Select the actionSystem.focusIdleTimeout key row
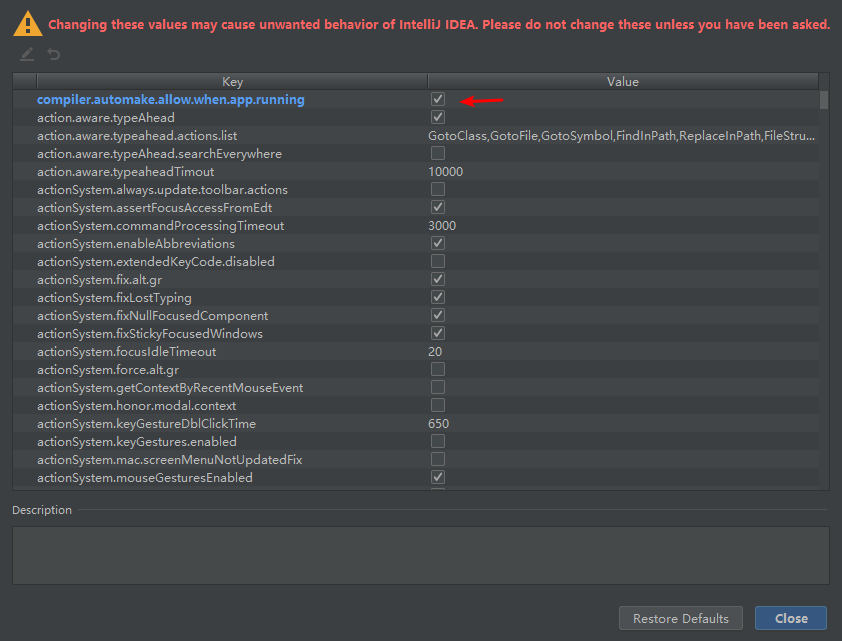The image size is (842, 641). [x=127, y=352]
